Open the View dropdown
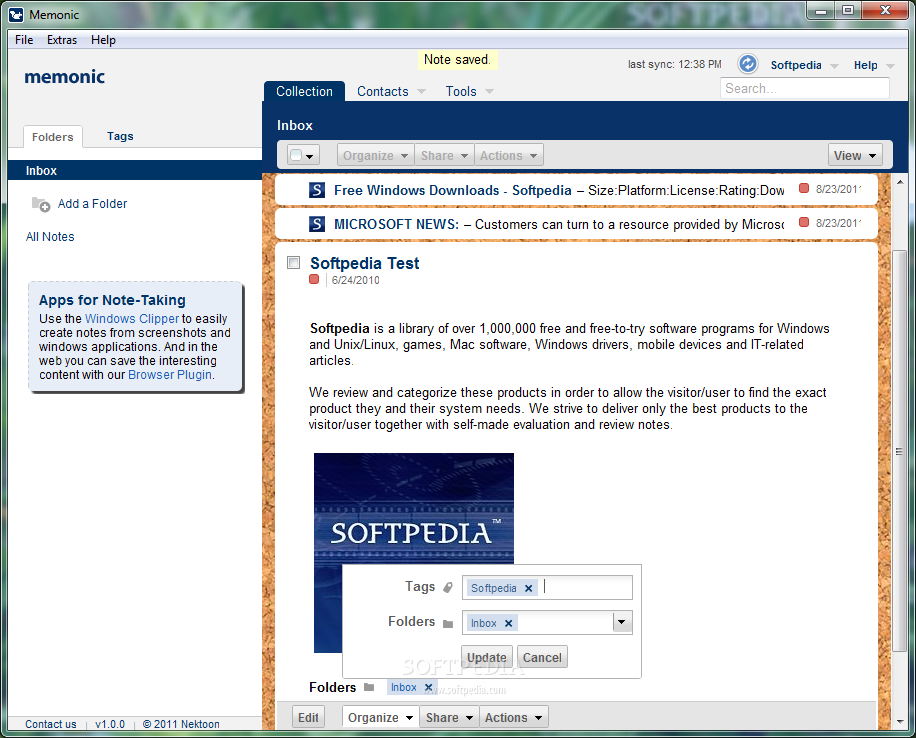Viewport: 916px width, 738px height. [855, 155]
